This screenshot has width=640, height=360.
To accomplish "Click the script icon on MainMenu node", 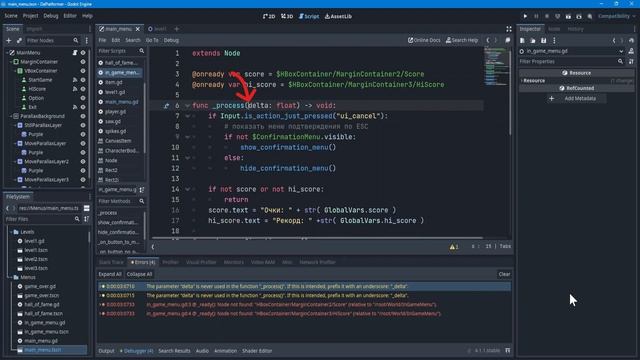I will coord(75,53).
